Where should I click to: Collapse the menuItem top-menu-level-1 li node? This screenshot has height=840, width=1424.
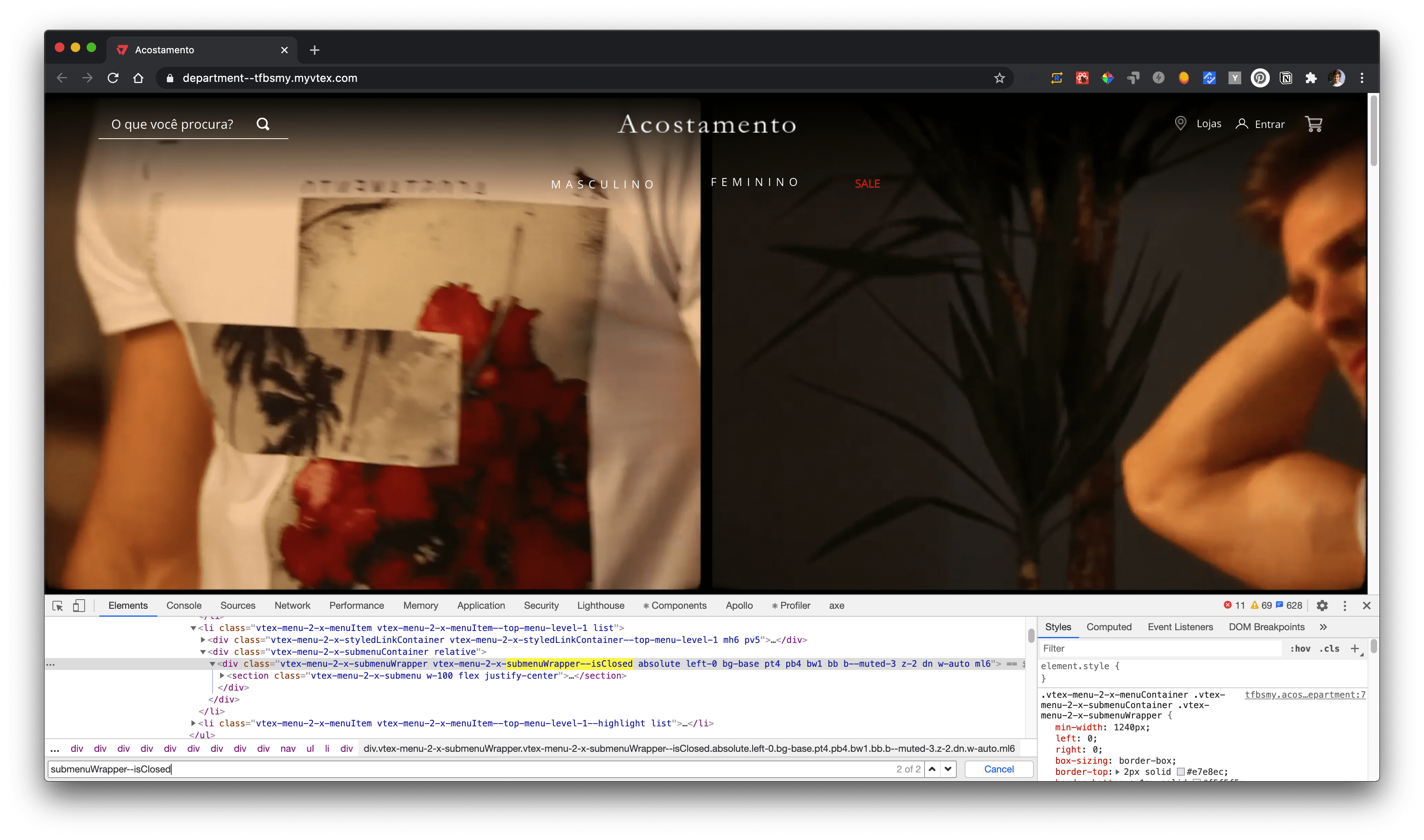193,628
